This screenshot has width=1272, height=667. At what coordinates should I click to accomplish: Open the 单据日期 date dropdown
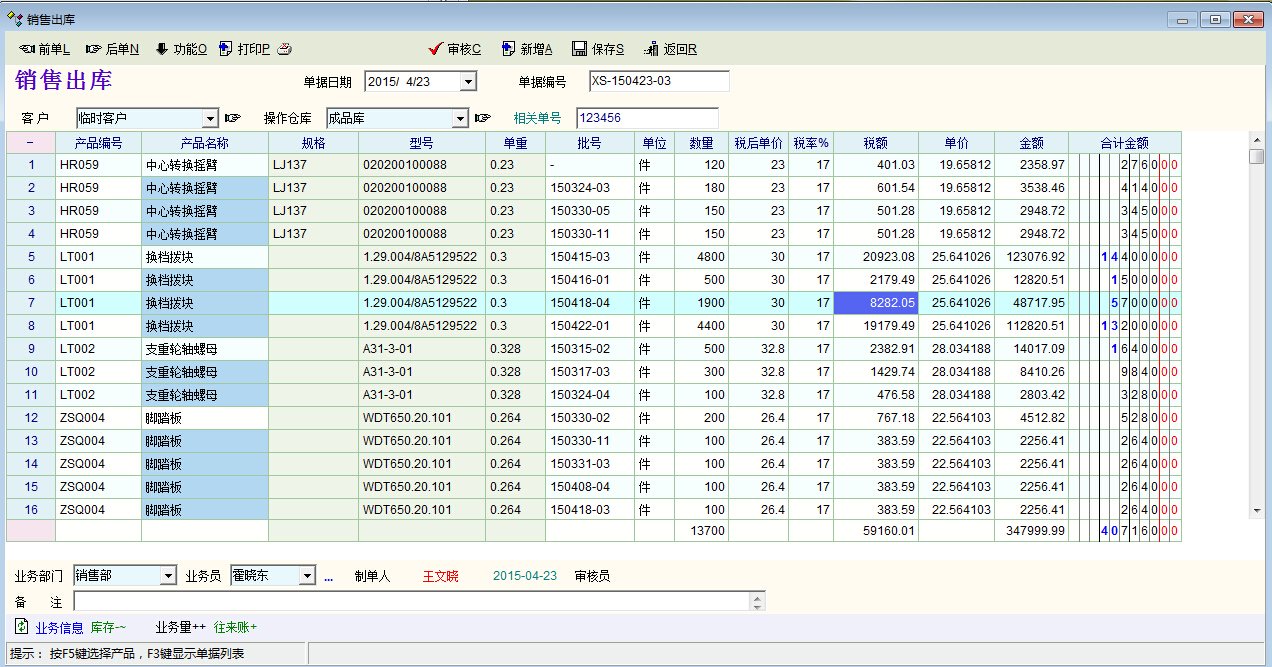coord(468,82)
